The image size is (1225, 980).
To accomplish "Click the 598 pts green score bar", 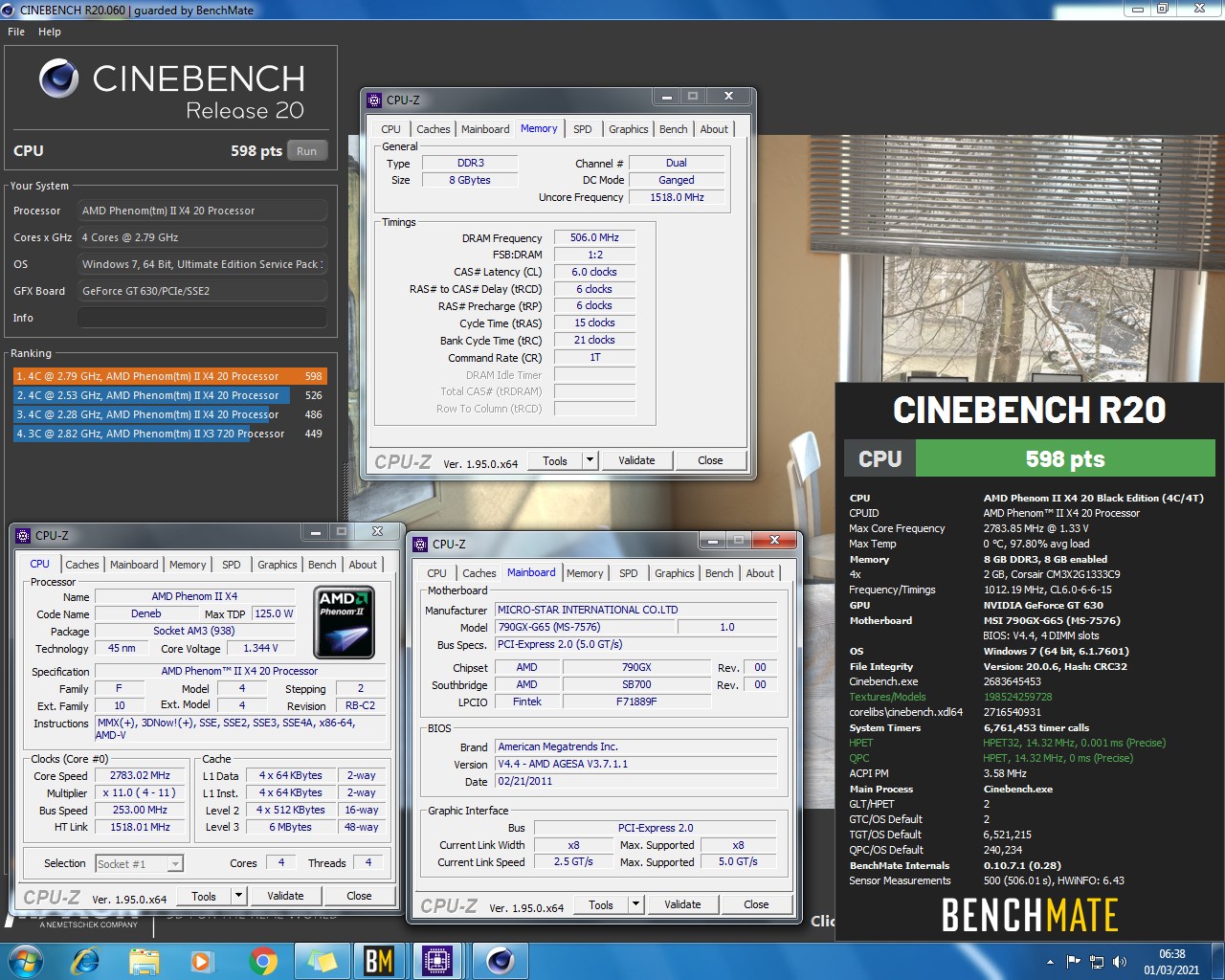I will 1065,458.
